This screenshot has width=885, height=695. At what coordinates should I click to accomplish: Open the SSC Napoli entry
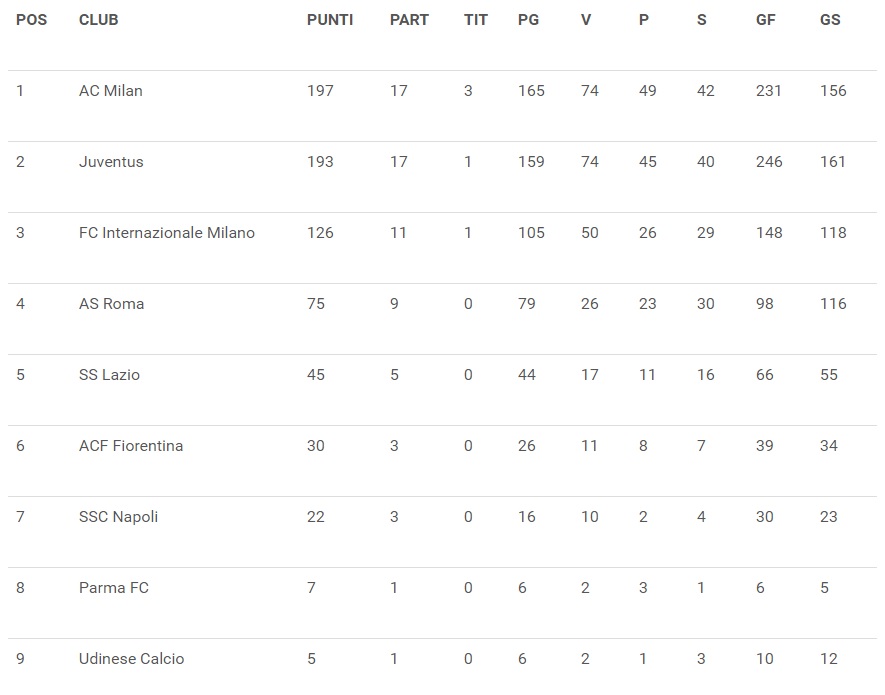point(118,517)
